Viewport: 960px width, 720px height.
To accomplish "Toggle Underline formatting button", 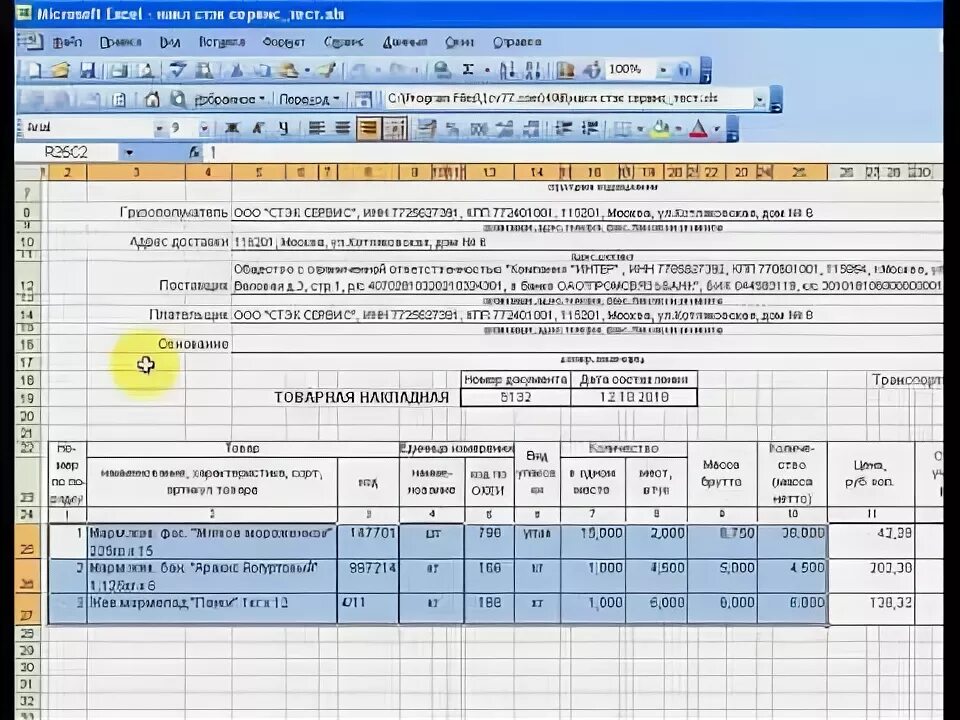I will (283, 129).
